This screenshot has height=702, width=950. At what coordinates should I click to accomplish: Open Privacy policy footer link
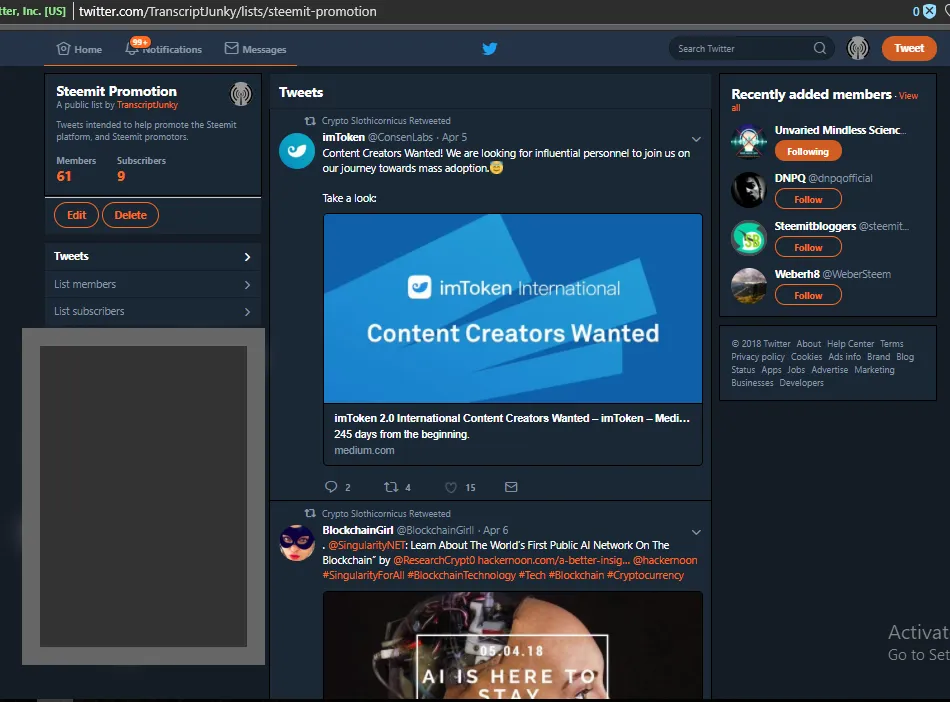757,357
